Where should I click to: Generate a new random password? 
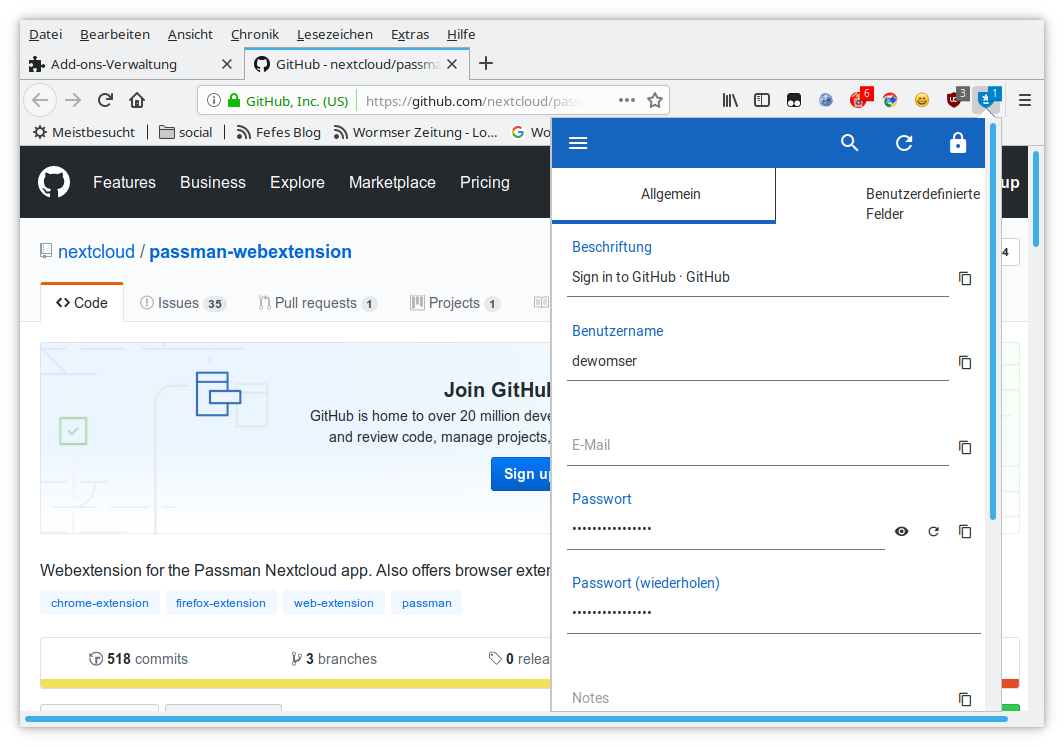coord(934,531)
